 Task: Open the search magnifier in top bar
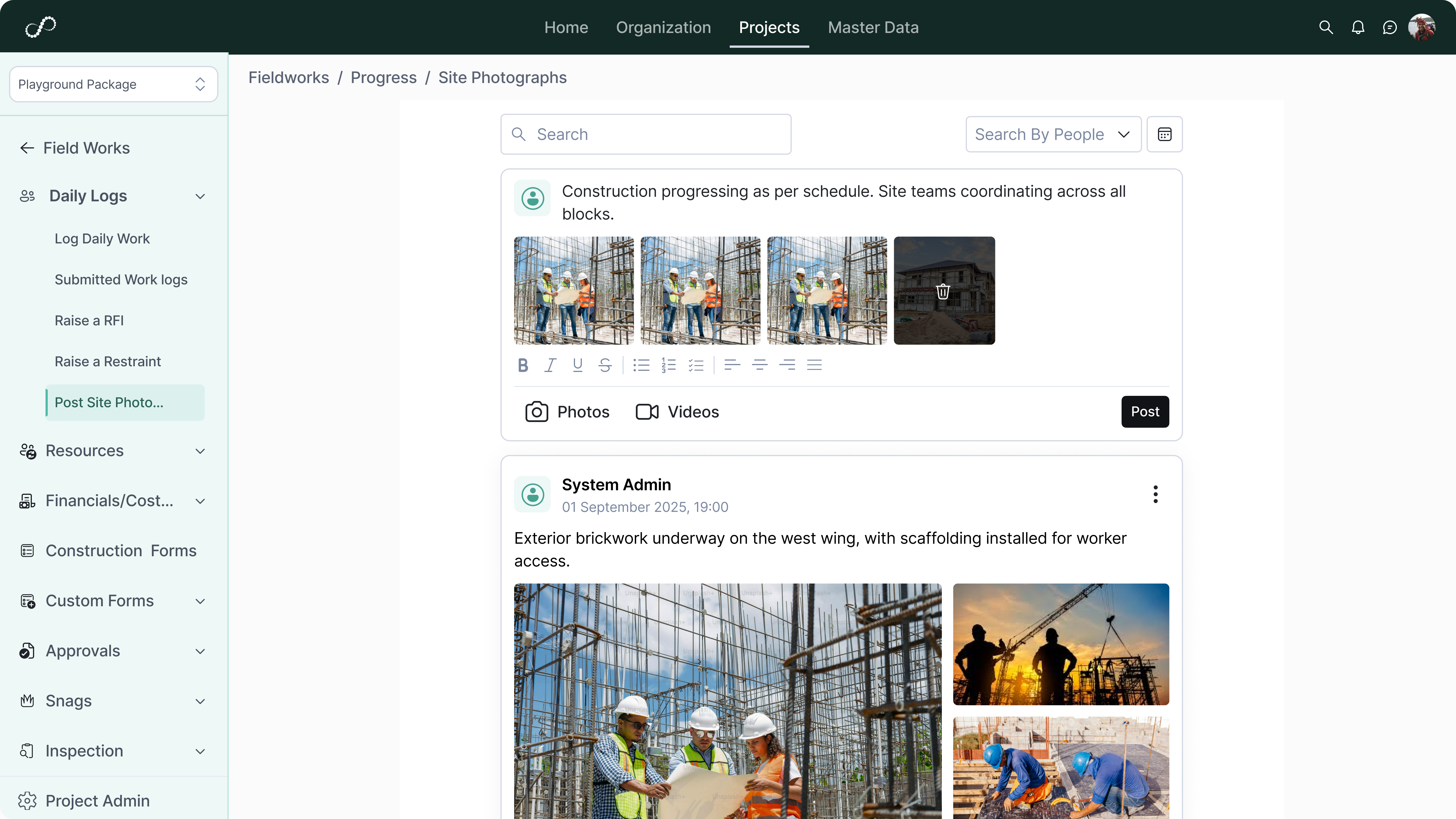point(1326,27)
